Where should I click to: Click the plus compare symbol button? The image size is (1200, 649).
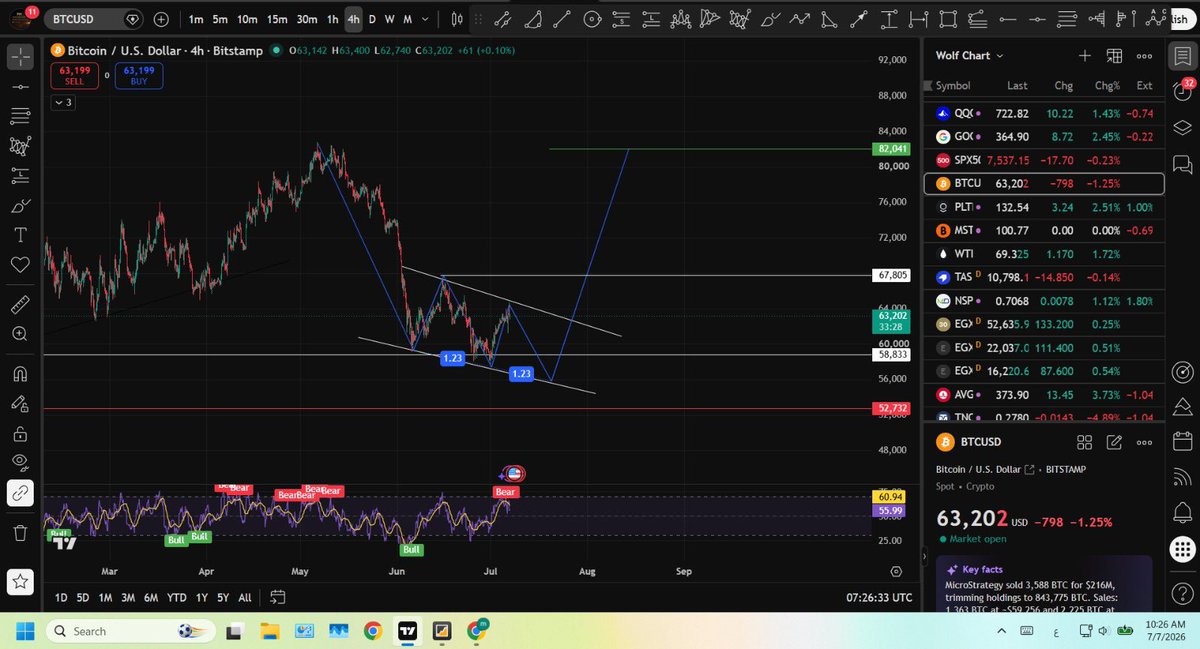tap(161, 19)
